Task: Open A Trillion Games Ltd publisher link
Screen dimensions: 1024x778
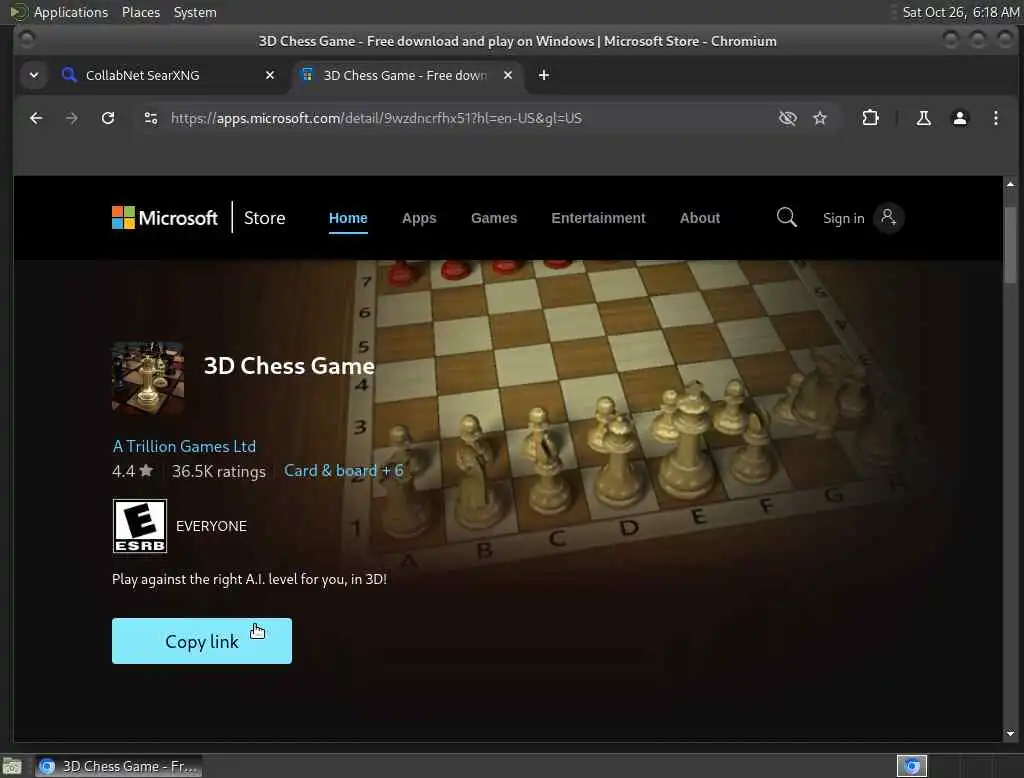Action: pyautogui.click(x=184, y=446)
